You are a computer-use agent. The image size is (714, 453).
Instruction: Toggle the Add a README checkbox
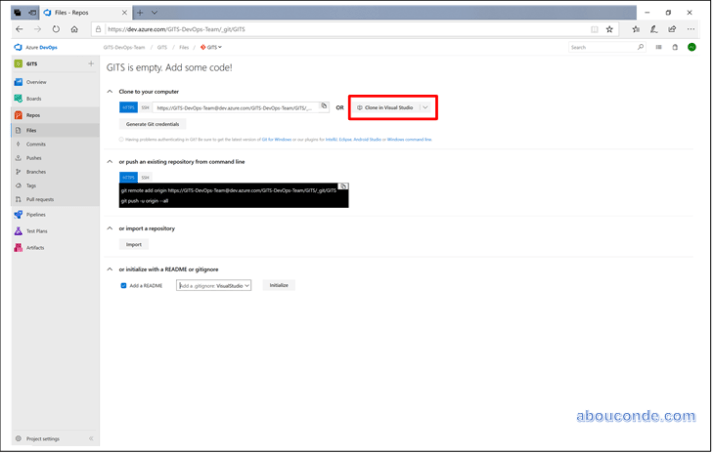[x=123, y=285]
